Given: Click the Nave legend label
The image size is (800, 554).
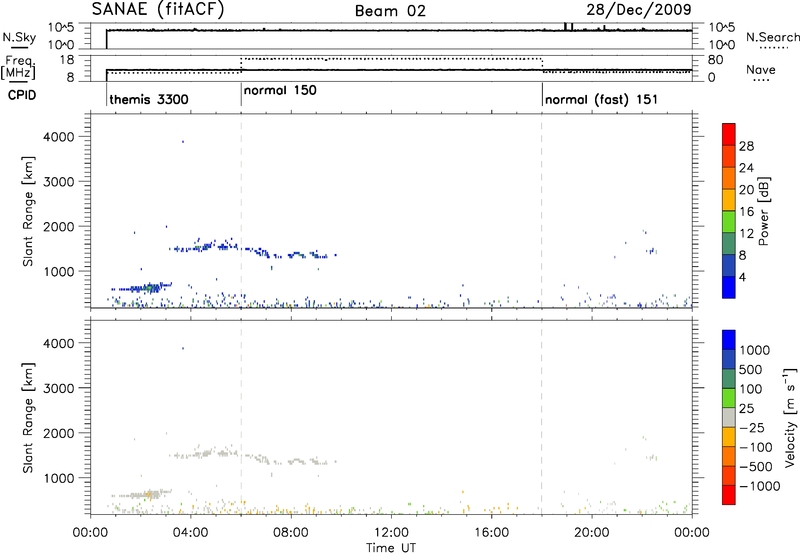Looking at the screenshot, I should coord(761,70).
